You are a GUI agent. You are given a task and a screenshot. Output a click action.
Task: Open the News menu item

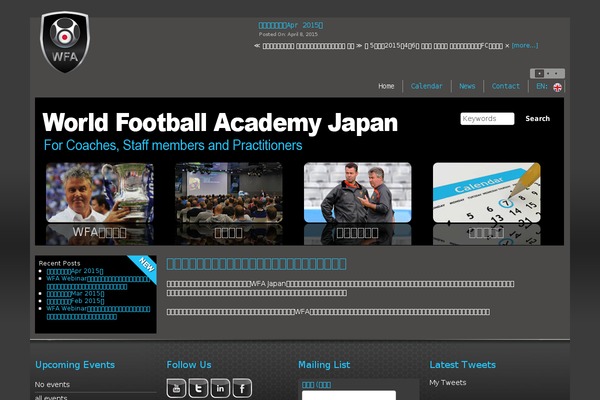tap(467, 86)
